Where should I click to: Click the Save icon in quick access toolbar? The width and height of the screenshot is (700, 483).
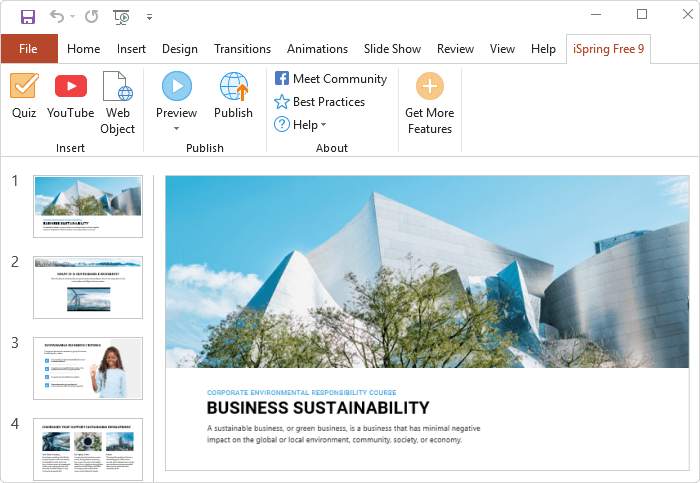click(x=28, y=17)
